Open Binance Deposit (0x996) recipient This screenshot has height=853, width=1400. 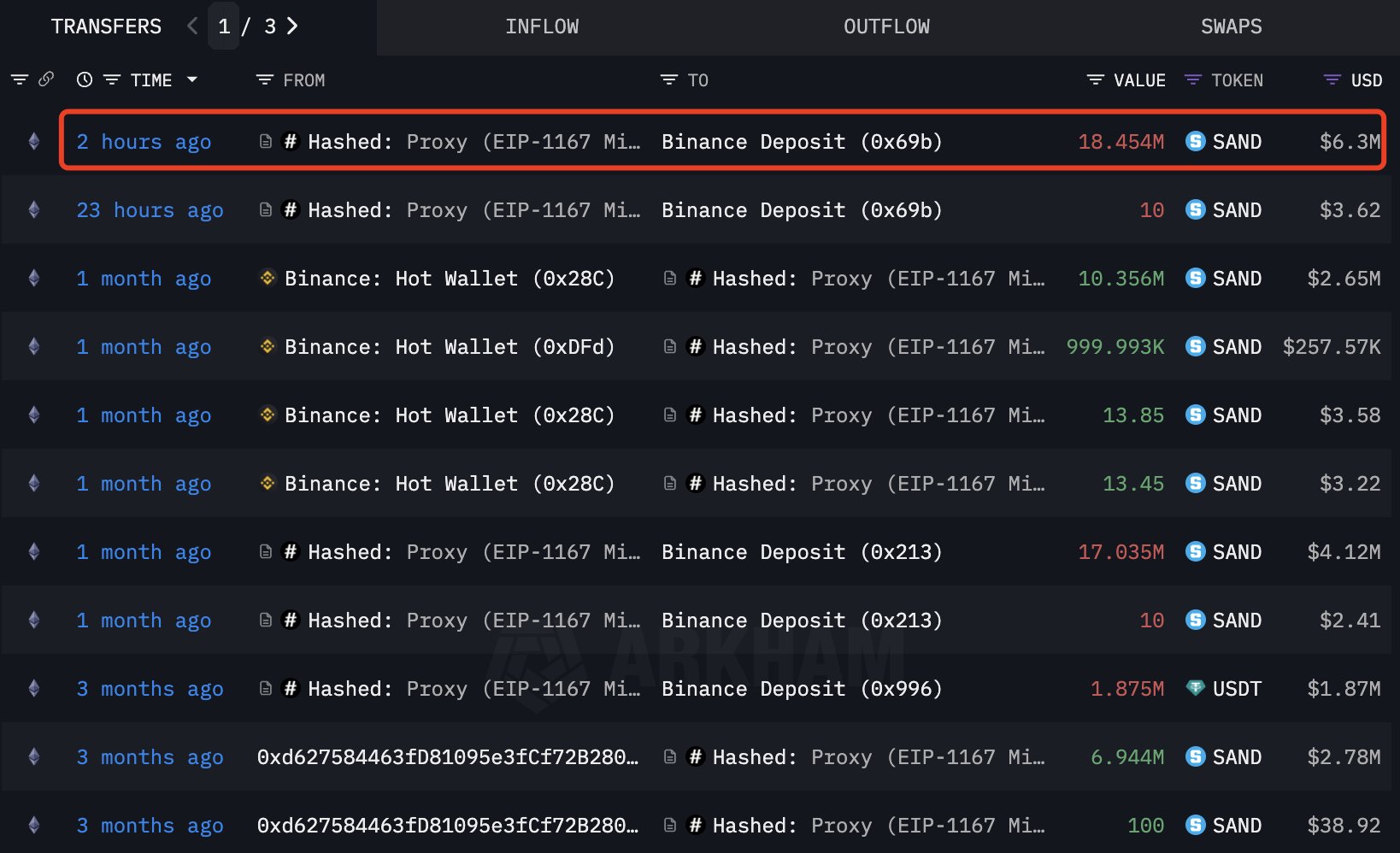pos(802,689)
